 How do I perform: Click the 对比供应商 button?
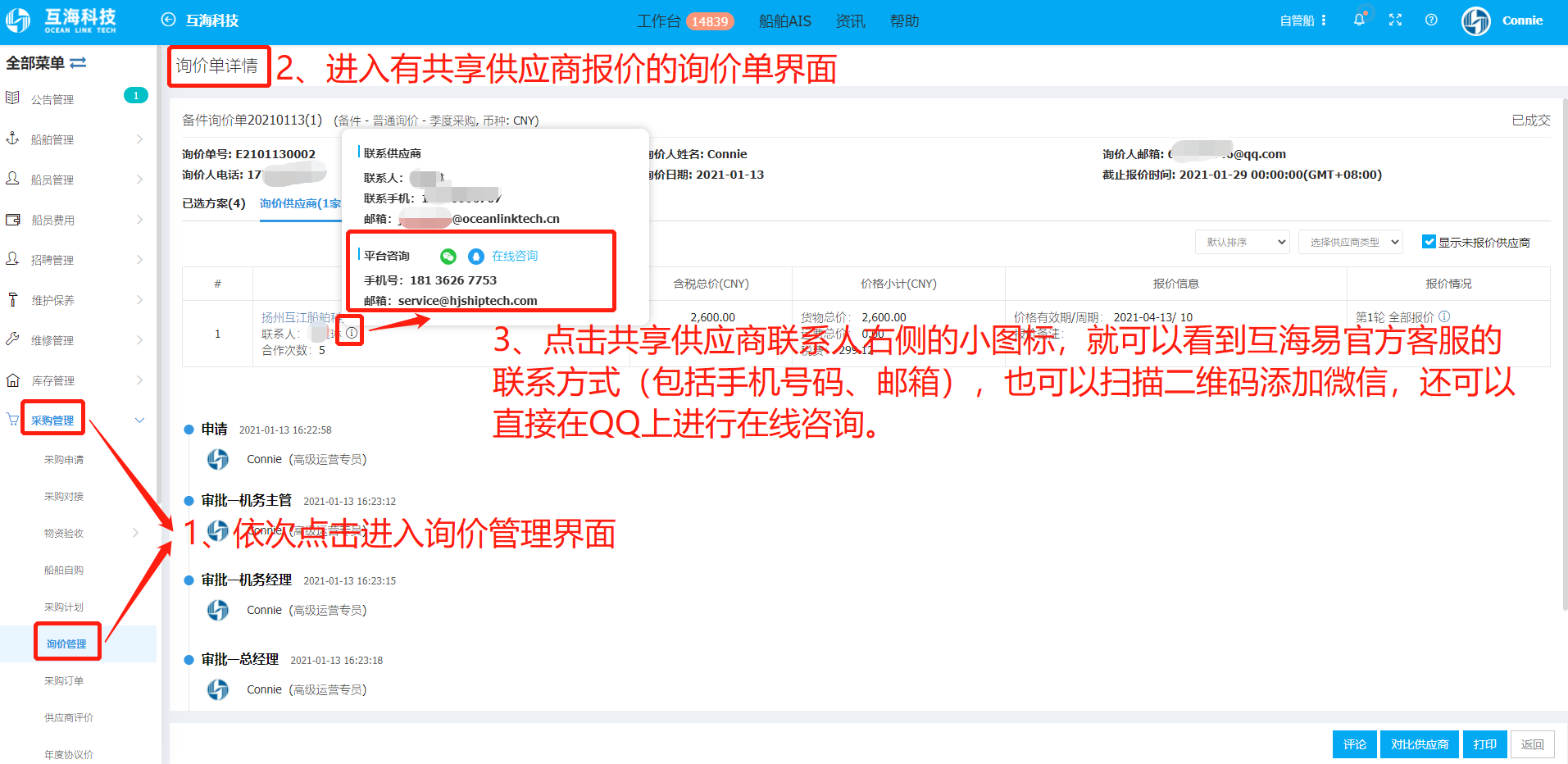pyautogui.click(x=1420, y=744)
